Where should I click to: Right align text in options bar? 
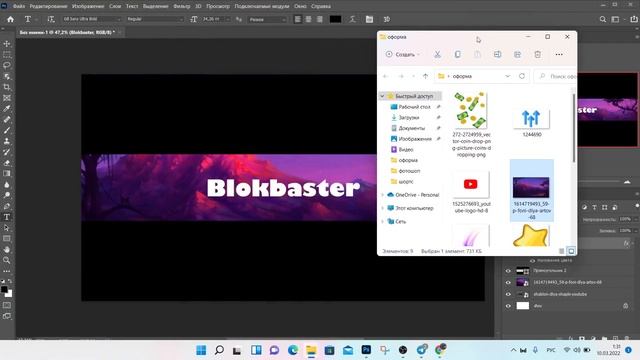(320, 19)
